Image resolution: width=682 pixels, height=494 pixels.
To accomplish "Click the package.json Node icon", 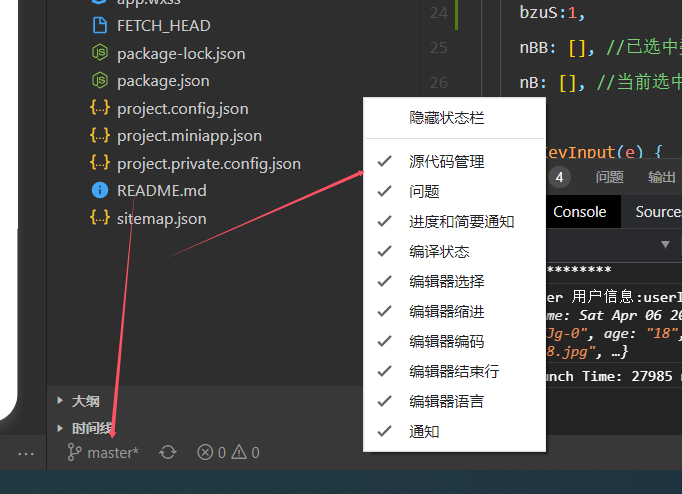I will (x=100, y=80).
